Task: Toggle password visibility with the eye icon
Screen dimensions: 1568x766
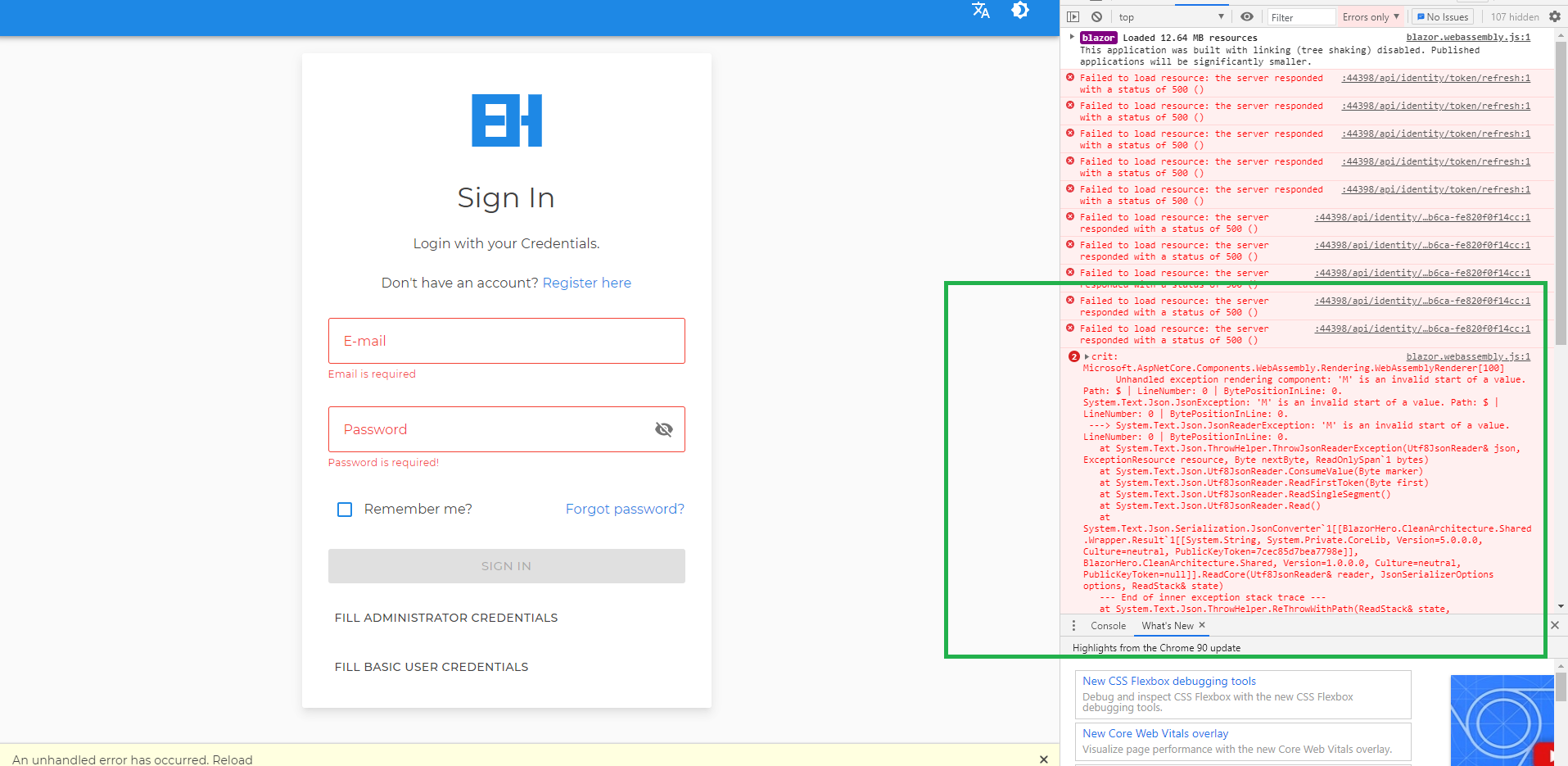Action: [x=663, y=428]
